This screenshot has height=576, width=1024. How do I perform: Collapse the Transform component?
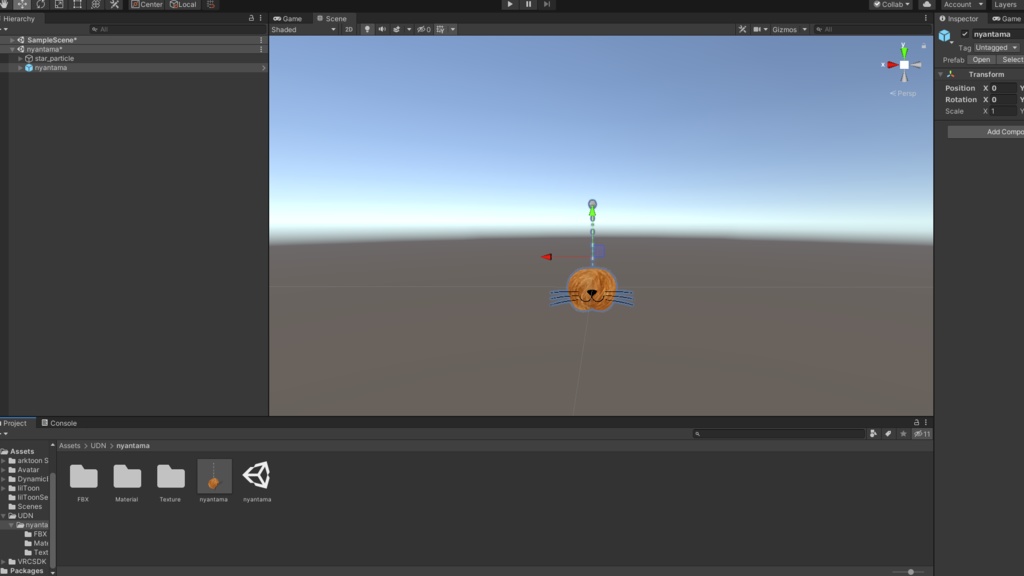click(x=941, y=74)
